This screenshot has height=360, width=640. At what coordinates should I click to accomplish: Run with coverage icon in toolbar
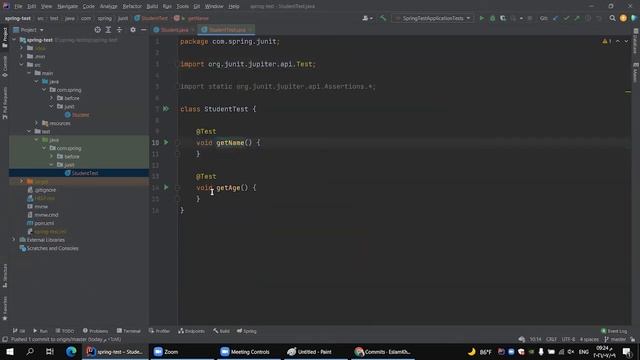pos(503,18)
